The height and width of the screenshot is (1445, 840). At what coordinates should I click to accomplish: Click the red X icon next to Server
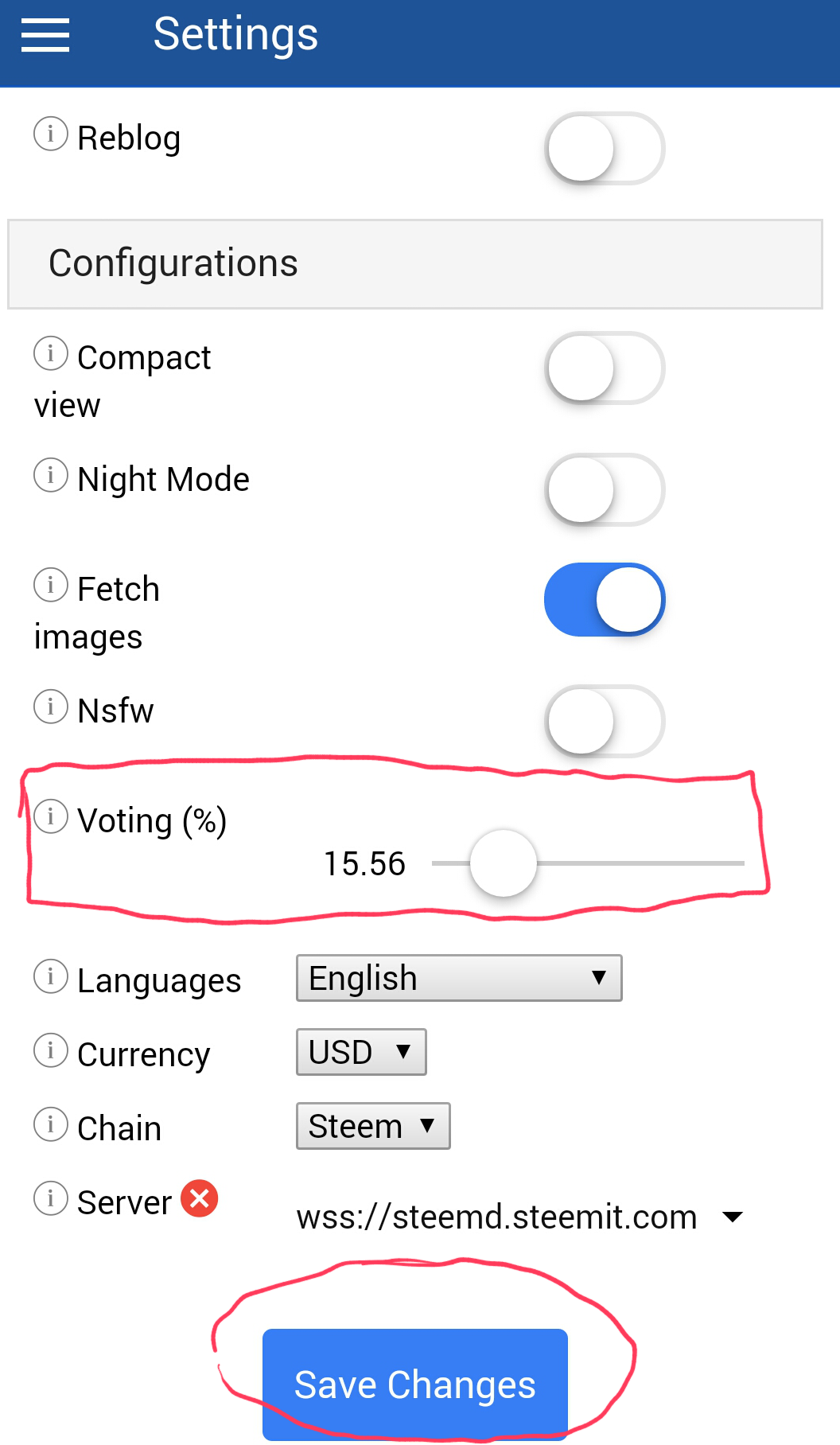(x=200, y=1198)
